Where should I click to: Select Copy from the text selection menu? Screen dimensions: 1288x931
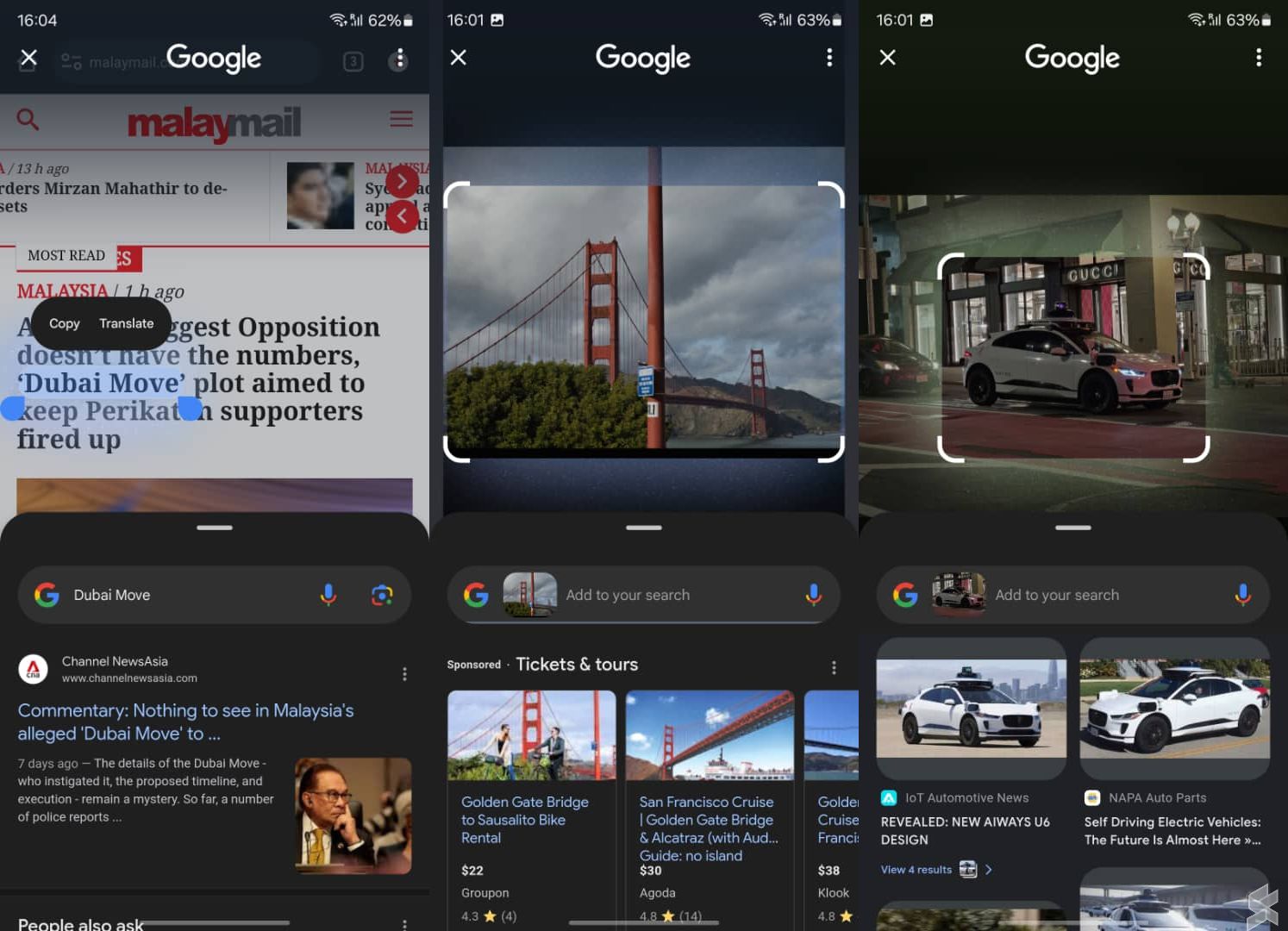(64, 323)
